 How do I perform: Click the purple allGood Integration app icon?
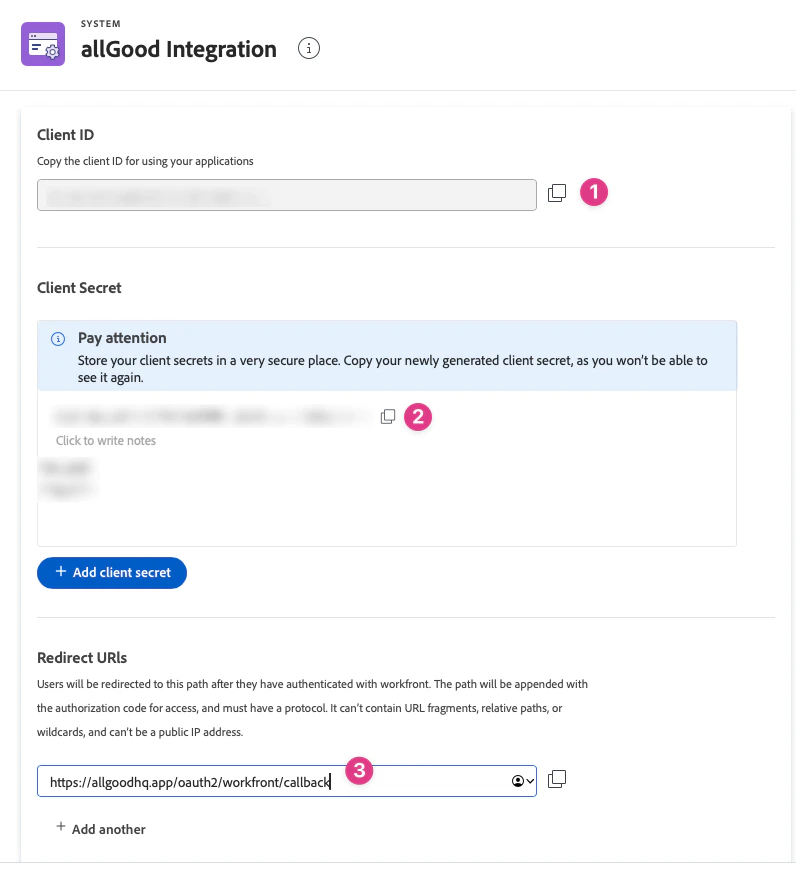(42, 45)
